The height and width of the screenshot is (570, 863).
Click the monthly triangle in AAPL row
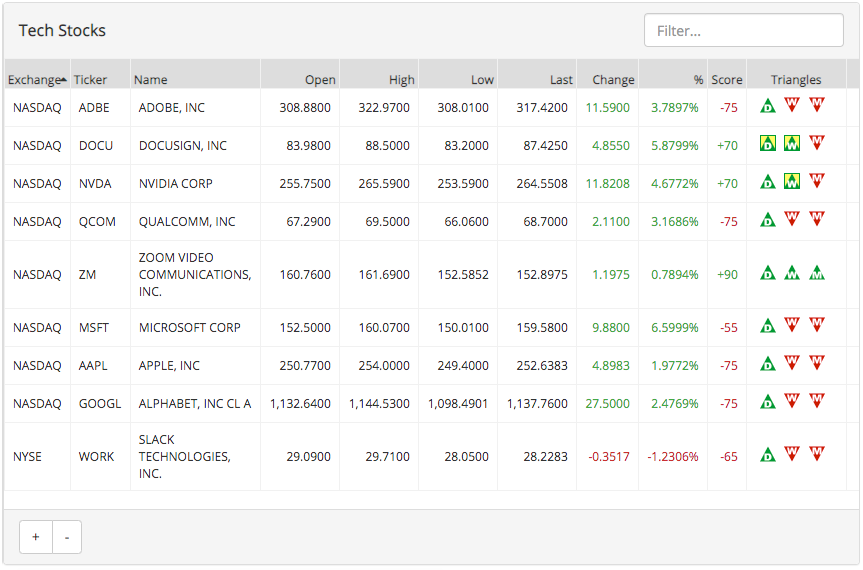(x=817, y=363)
